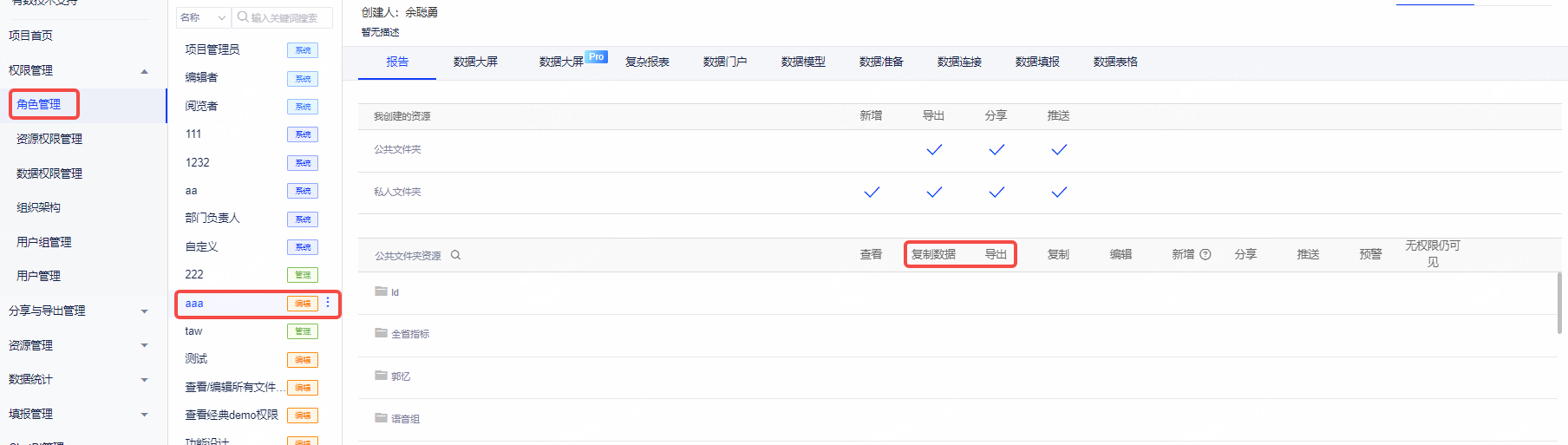Collapse the 权限管理 section arrow
Image resolution: width=1568 pixels, height=445 pixels.
click(144, 71)
